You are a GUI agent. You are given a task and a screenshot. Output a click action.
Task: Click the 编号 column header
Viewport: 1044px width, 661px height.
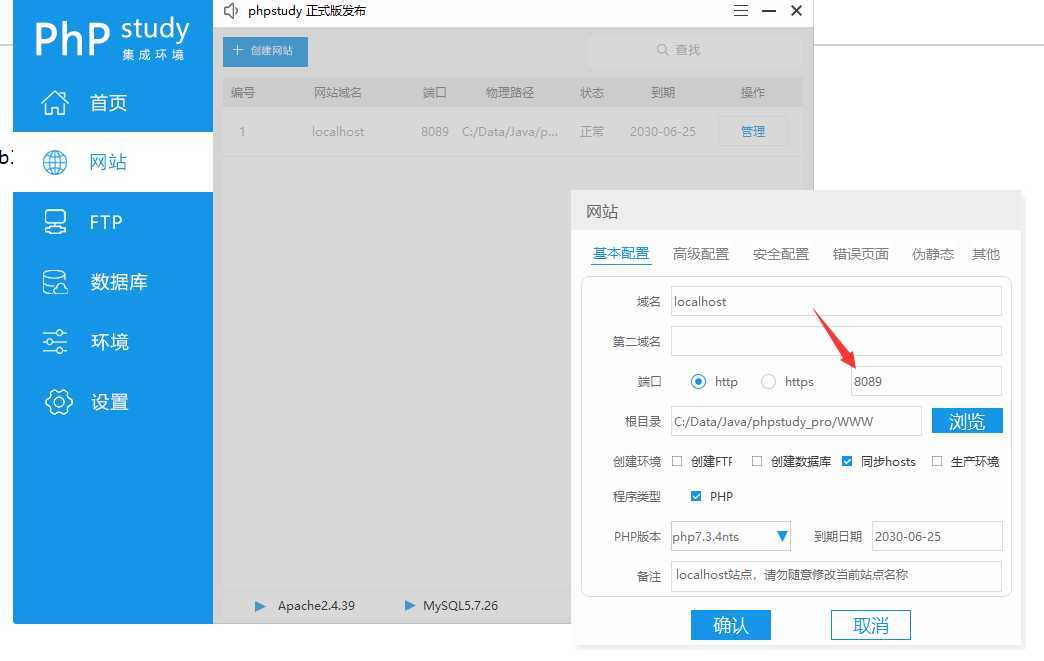tap(242, 93)
